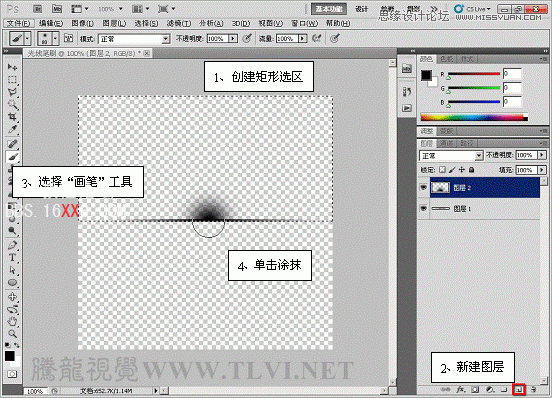
Task: Select the Lasso tool
Action: pos(12,92)
